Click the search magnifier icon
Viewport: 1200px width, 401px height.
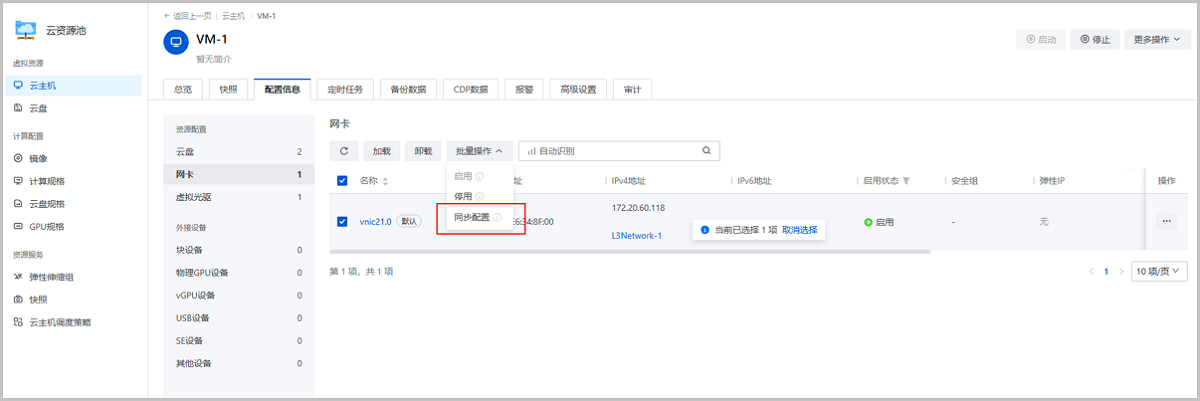[x=706, y=151]
